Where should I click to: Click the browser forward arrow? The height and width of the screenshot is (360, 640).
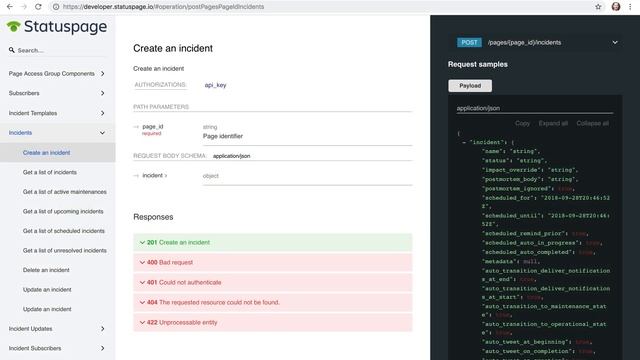[x=24, y=7]
